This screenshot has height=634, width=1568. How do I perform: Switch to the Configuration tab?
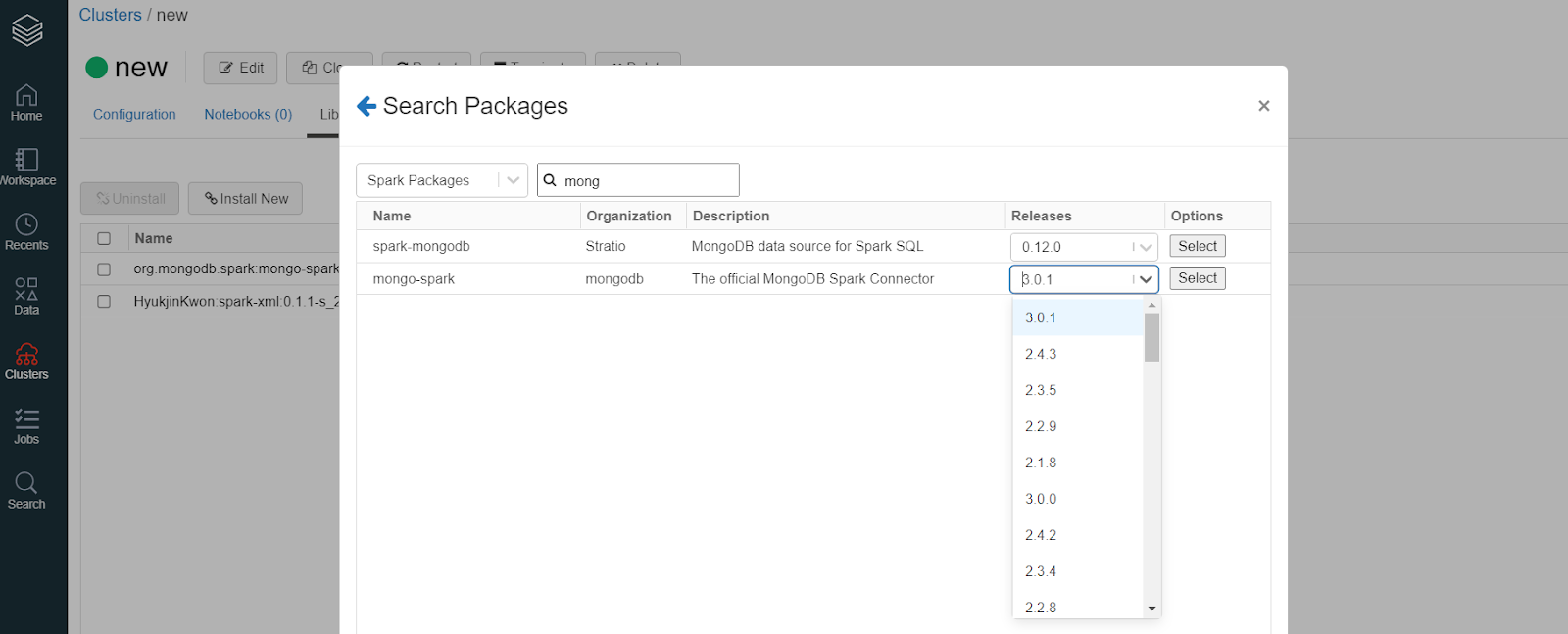[x=134, y=115]
